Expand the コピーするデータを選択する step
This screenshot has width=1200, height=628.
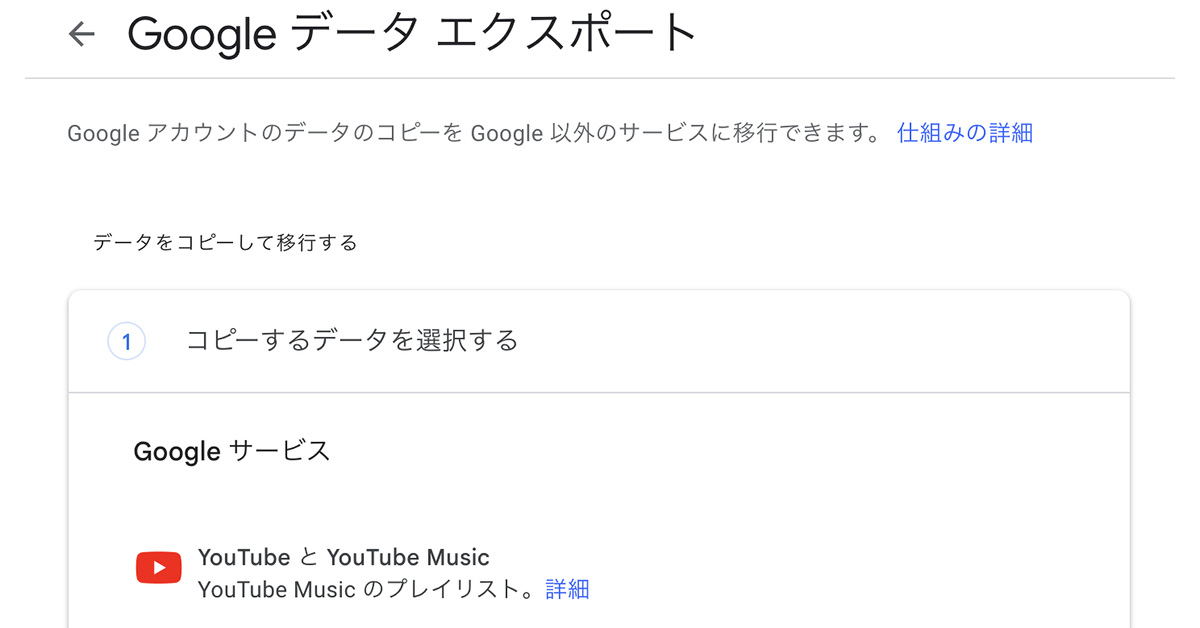pos(352,341)
